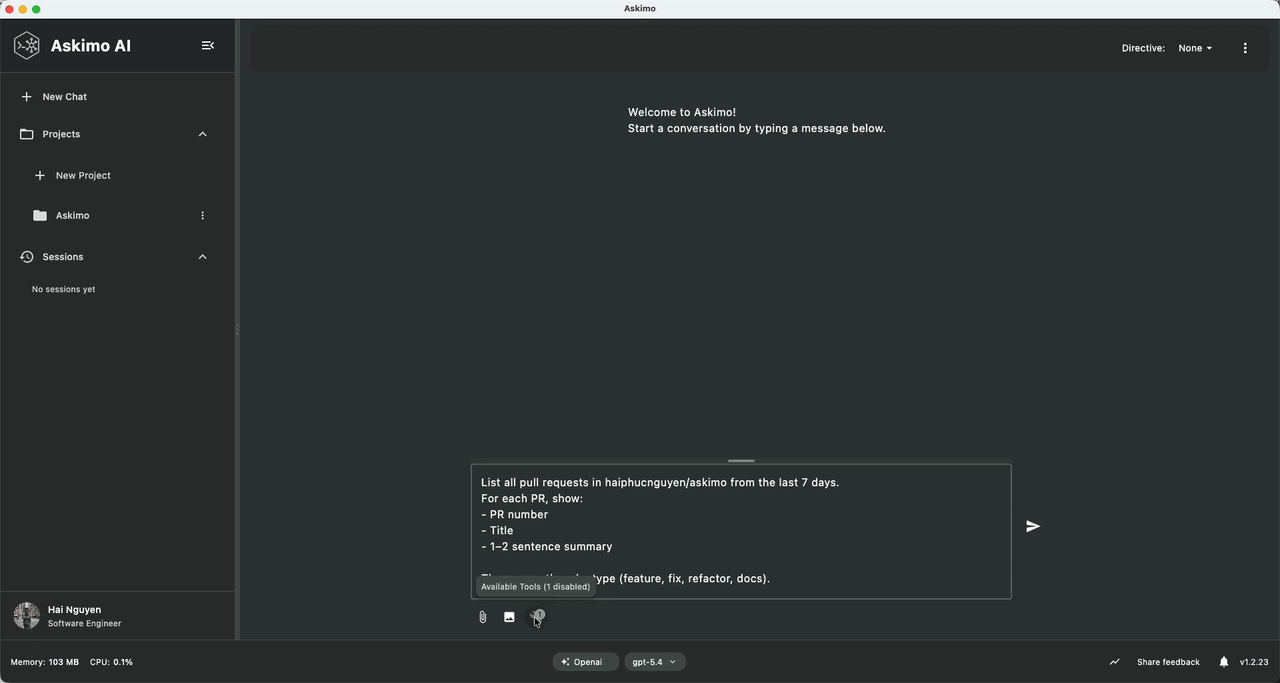Open the Askimo project options menu

pos(202,215)
